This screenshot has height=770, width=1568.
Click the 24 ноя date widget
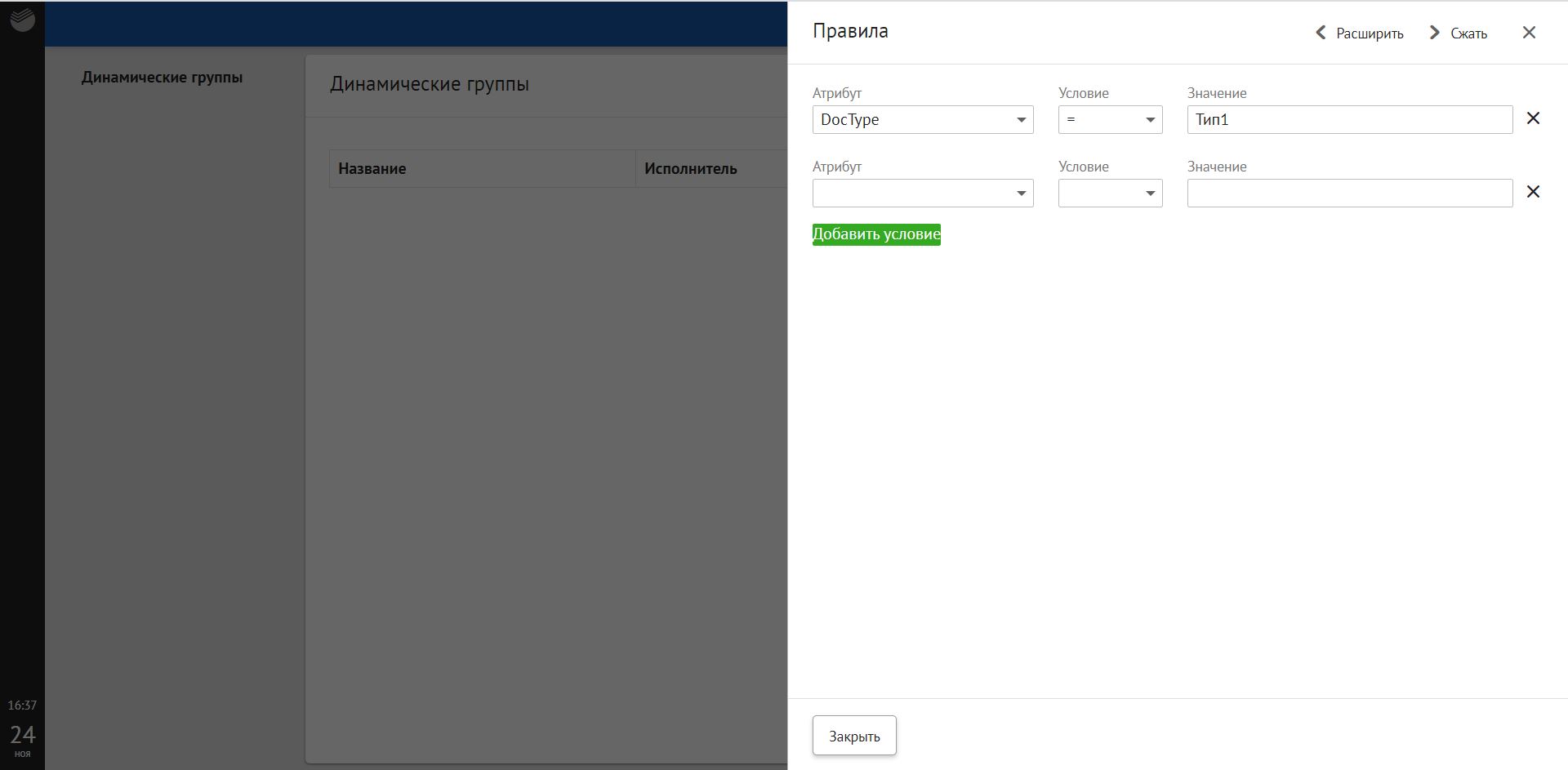pos(22,740)
